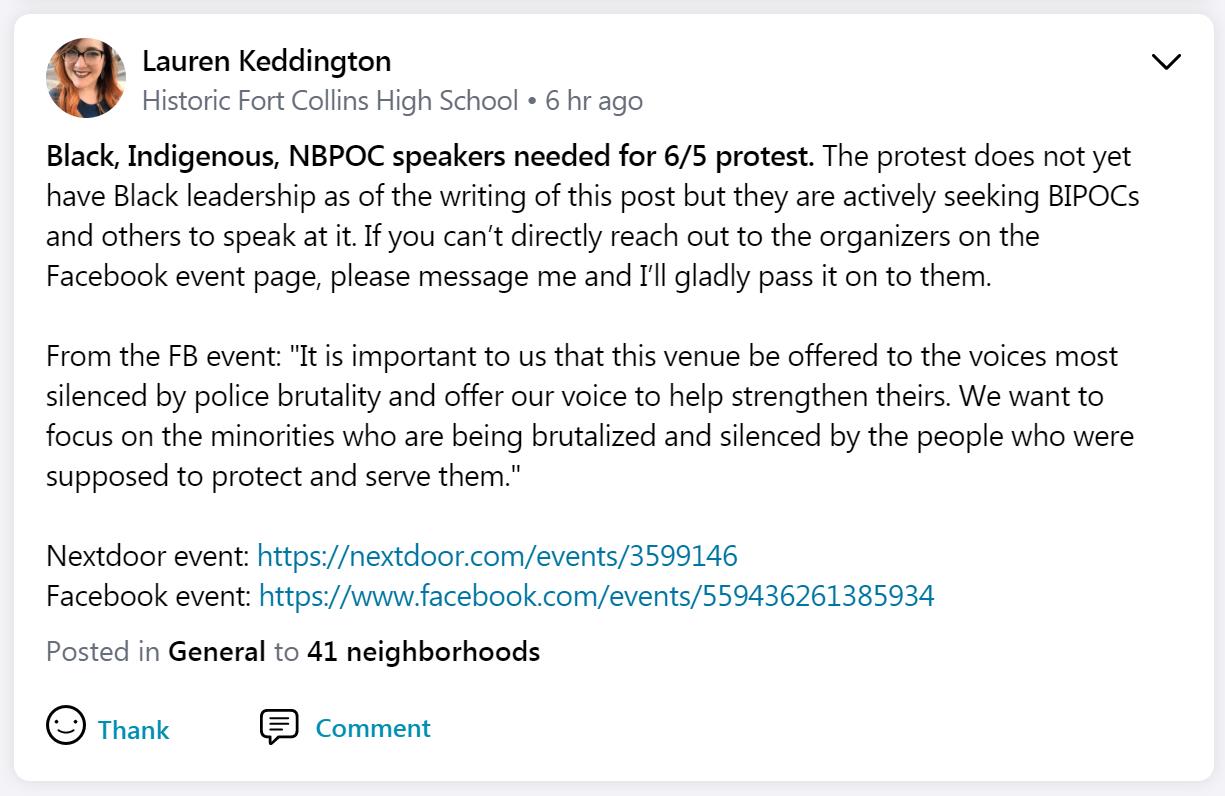Open the nextdoor.com events link
Image resolution: width=1225 pixels, height=796 pixels.
(x=497, y=556)
